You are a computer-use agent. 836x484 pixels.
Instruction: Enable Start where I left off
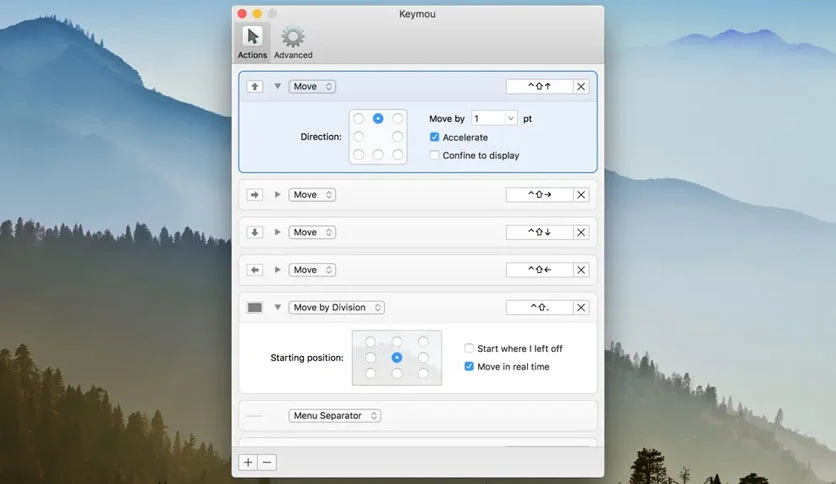[469, 348]
